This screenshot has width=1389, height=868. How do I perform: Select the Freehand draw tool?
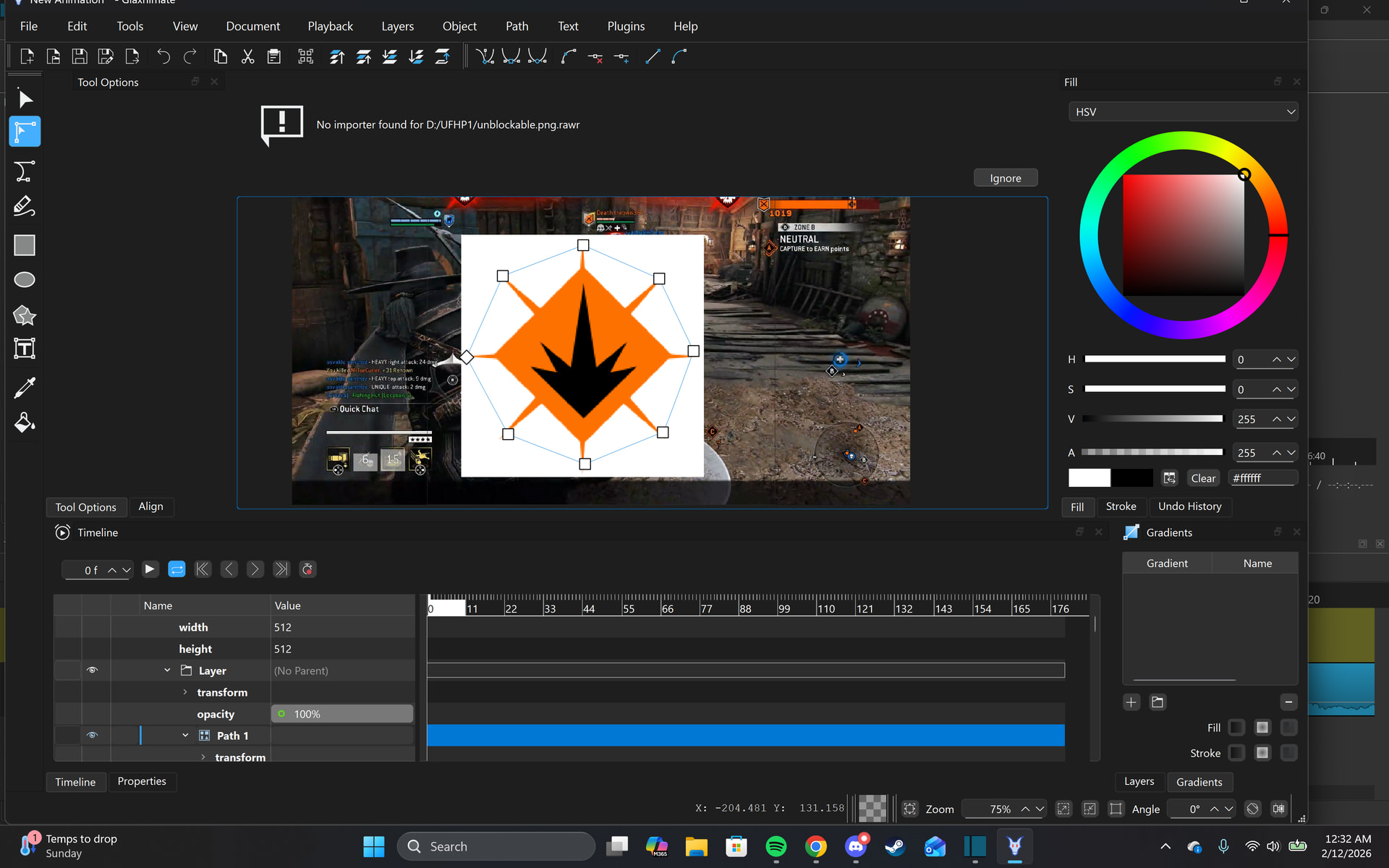(25, 207)
